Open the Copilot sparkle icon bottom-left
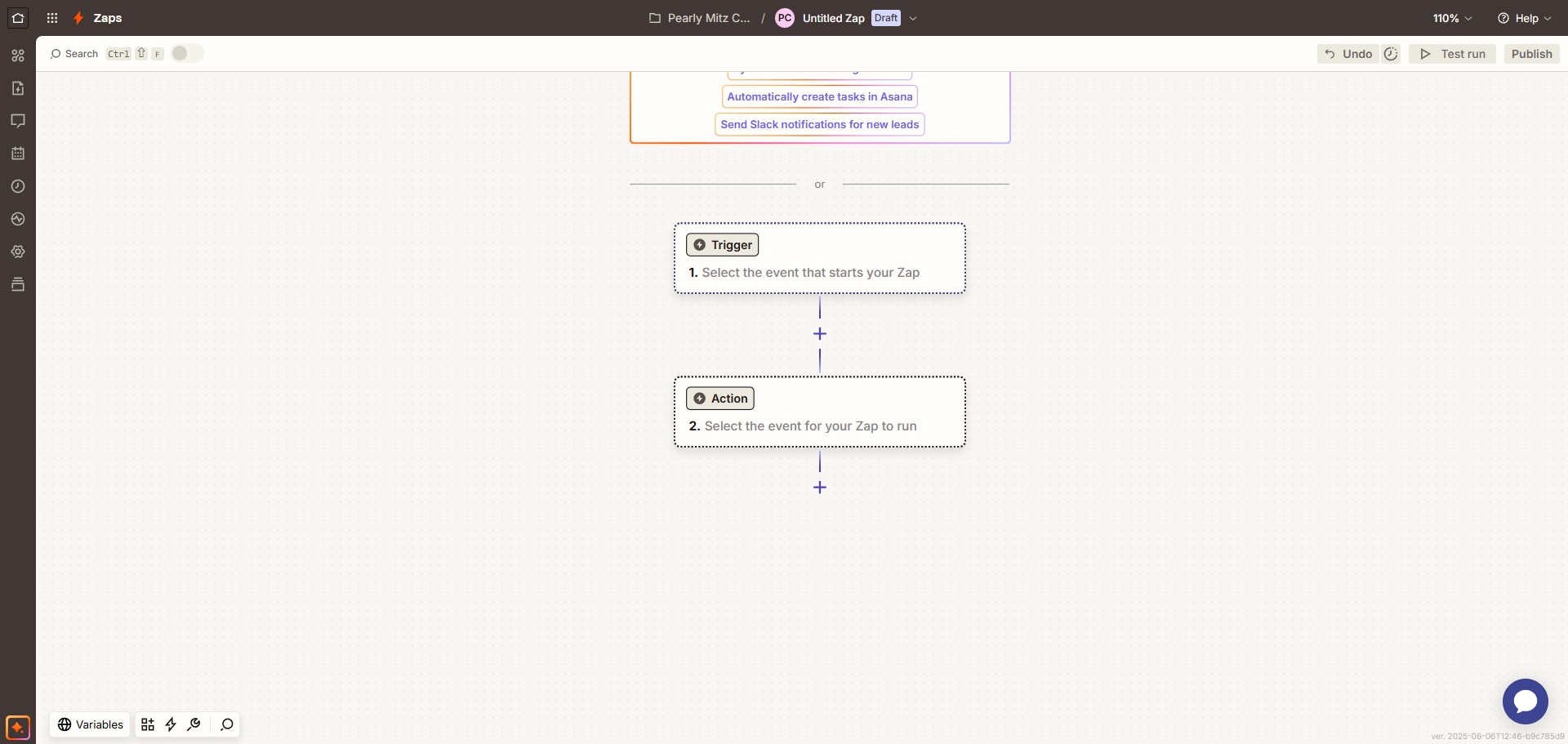Screen dimensions: 1568x744 [x=17, y=726]
